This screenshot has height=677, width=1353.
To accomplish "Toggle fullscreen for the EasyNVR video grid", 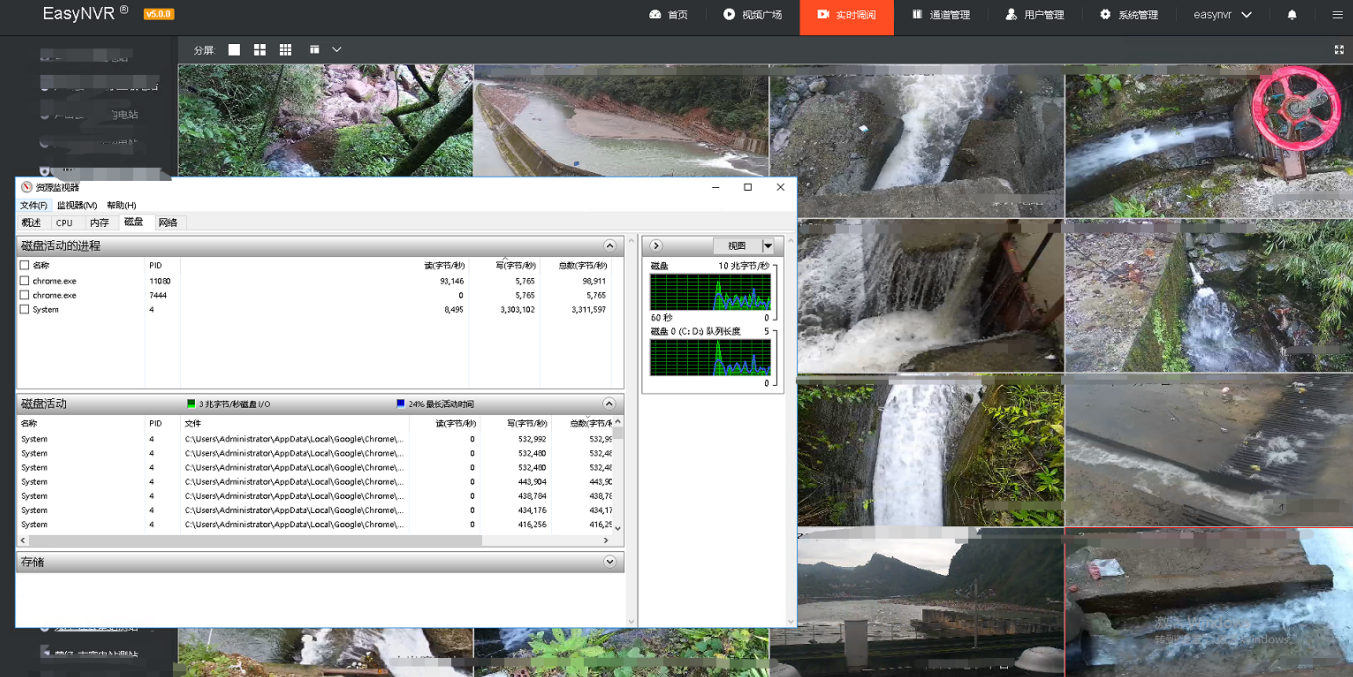I will (x=1339, y=50).
